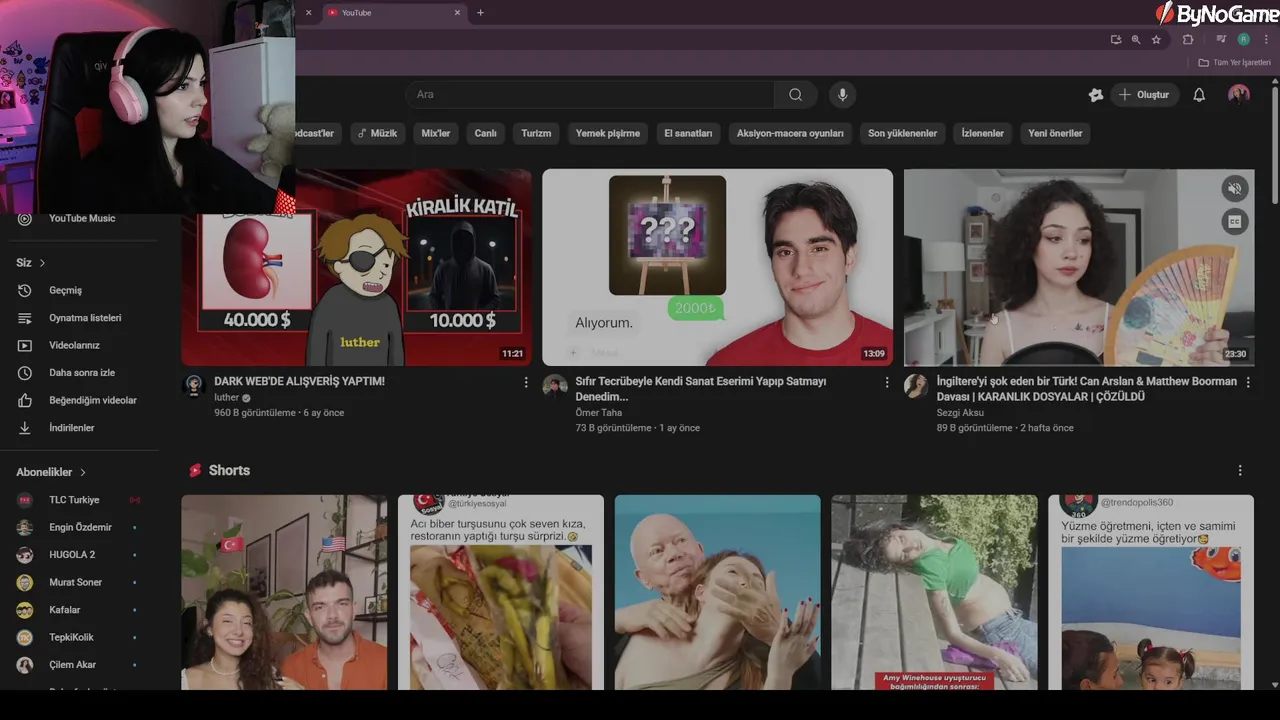Image resolution: width=1280 pixels, height=720 pixels.
Task: Bookmark page with the star icon
Action: [x=1156, y=40]
